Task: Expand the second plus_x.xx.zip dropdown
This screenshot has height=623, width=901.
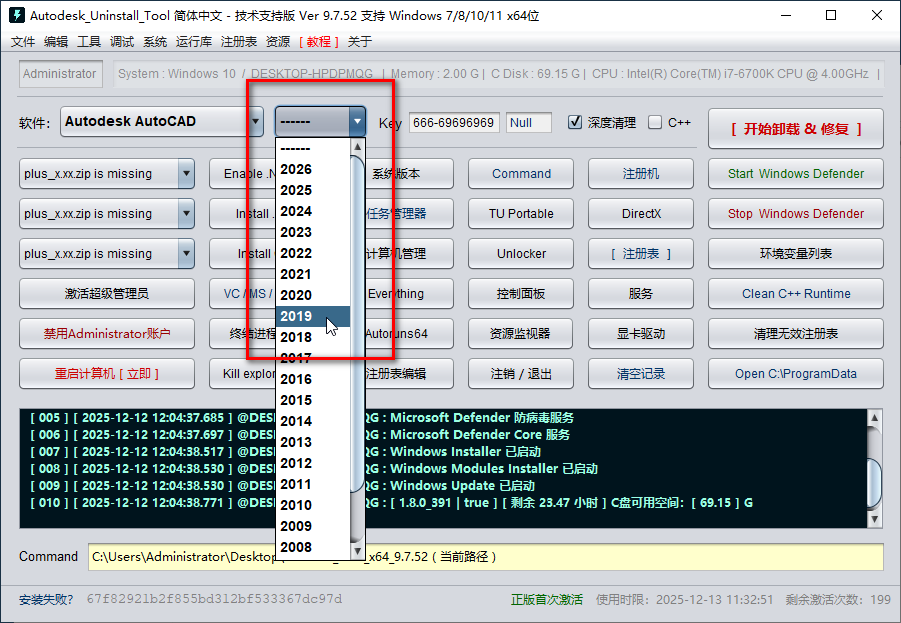Action: [x=186, y=213]
